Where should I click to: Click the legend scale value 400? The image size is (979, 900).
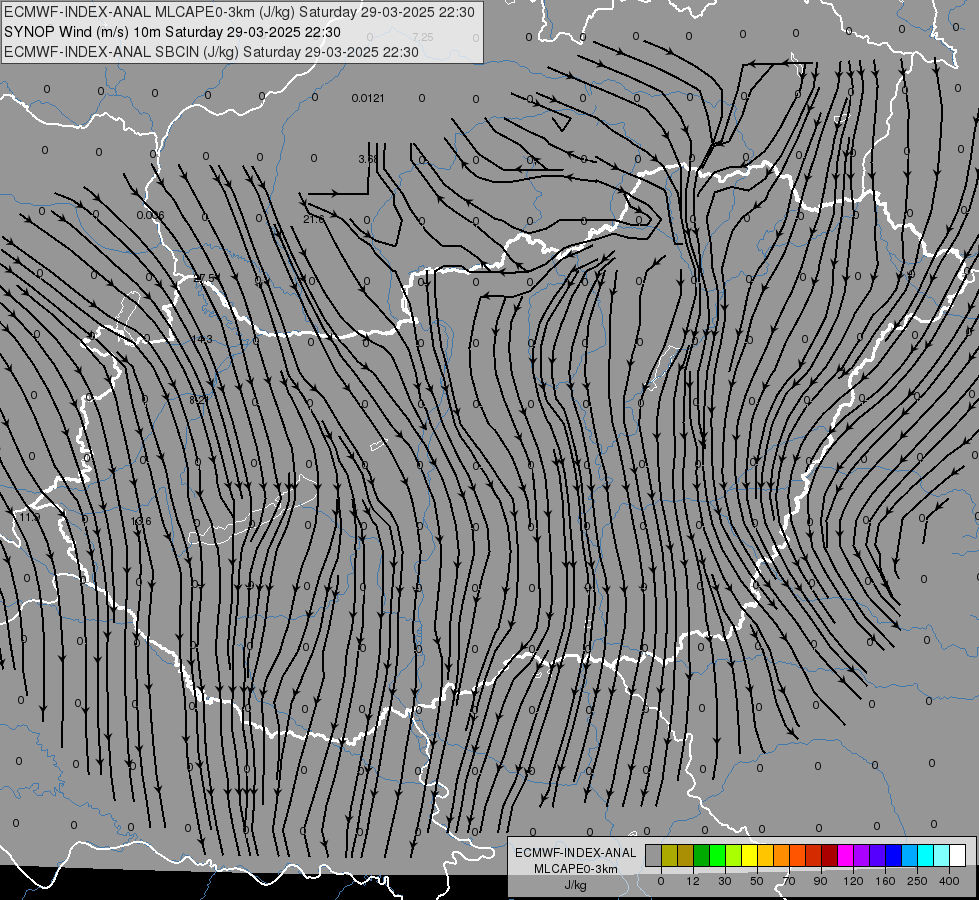pos(949,881)
